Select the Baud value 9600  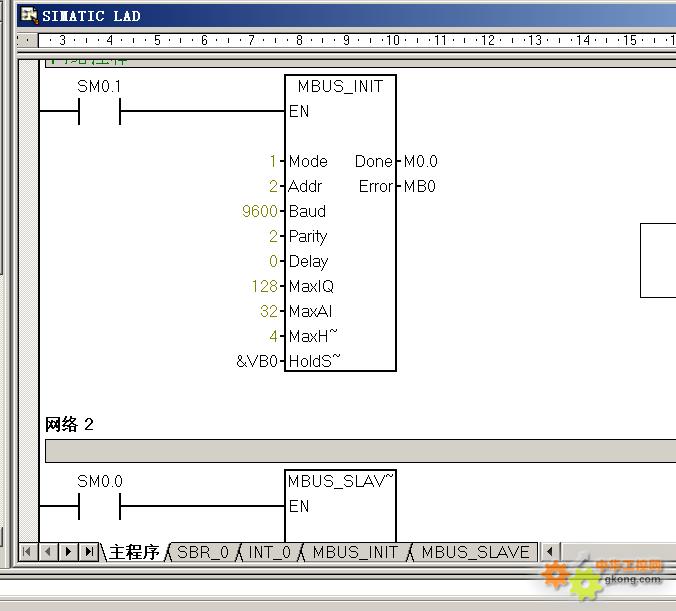tap(260, 211)
